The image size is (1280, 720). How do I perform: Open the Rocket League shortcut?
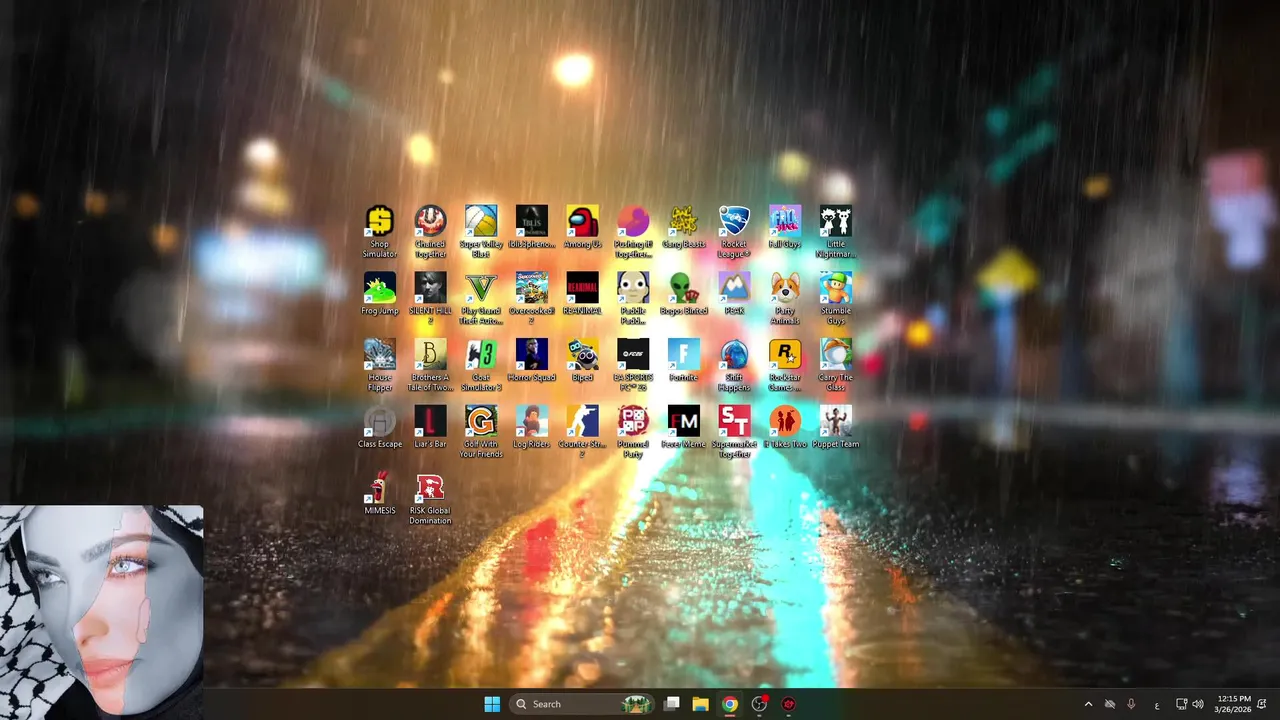click(734, 221)
